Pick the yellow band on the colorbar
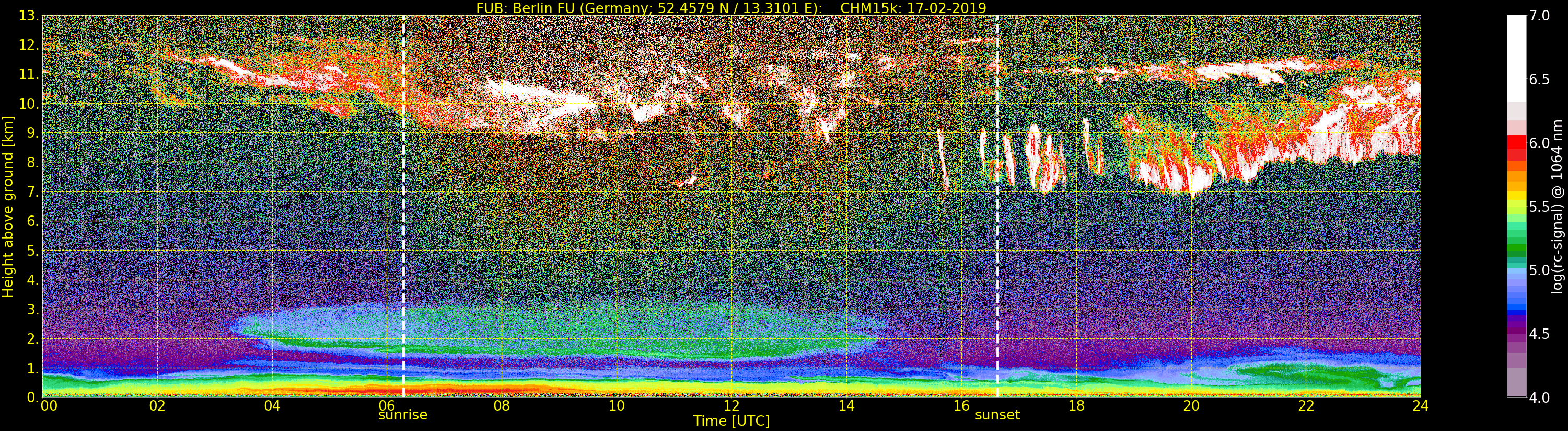 (1516, 196)
